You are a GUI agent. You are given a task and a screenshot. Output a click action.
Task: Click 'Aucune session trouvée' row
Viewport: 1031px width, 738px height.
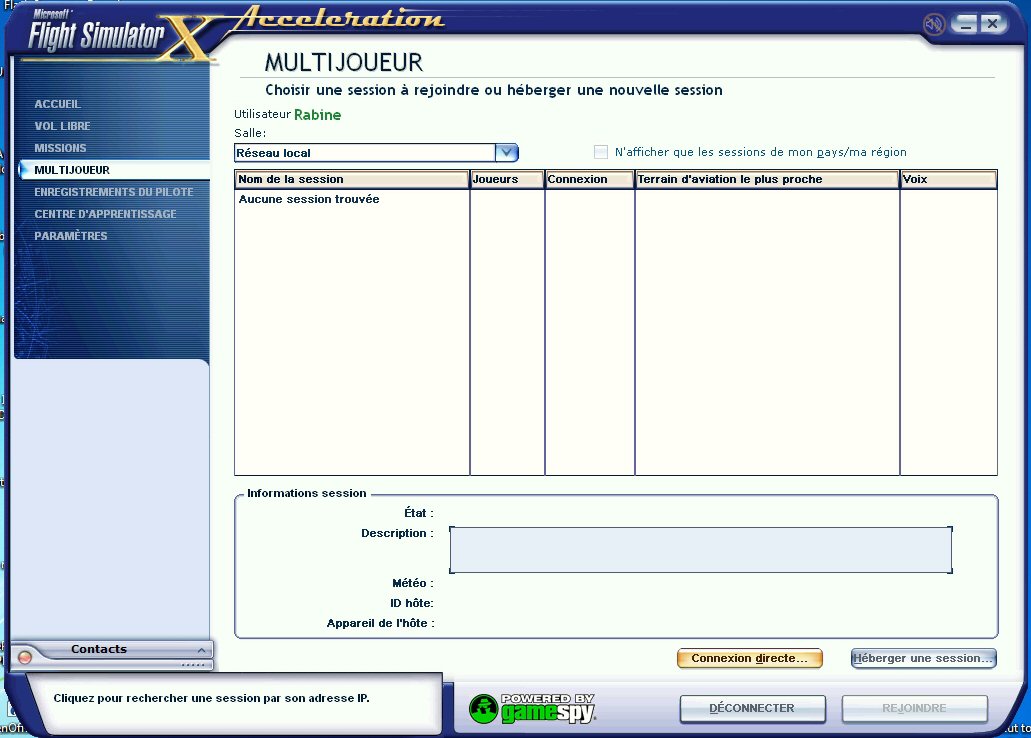coord(309,199)
